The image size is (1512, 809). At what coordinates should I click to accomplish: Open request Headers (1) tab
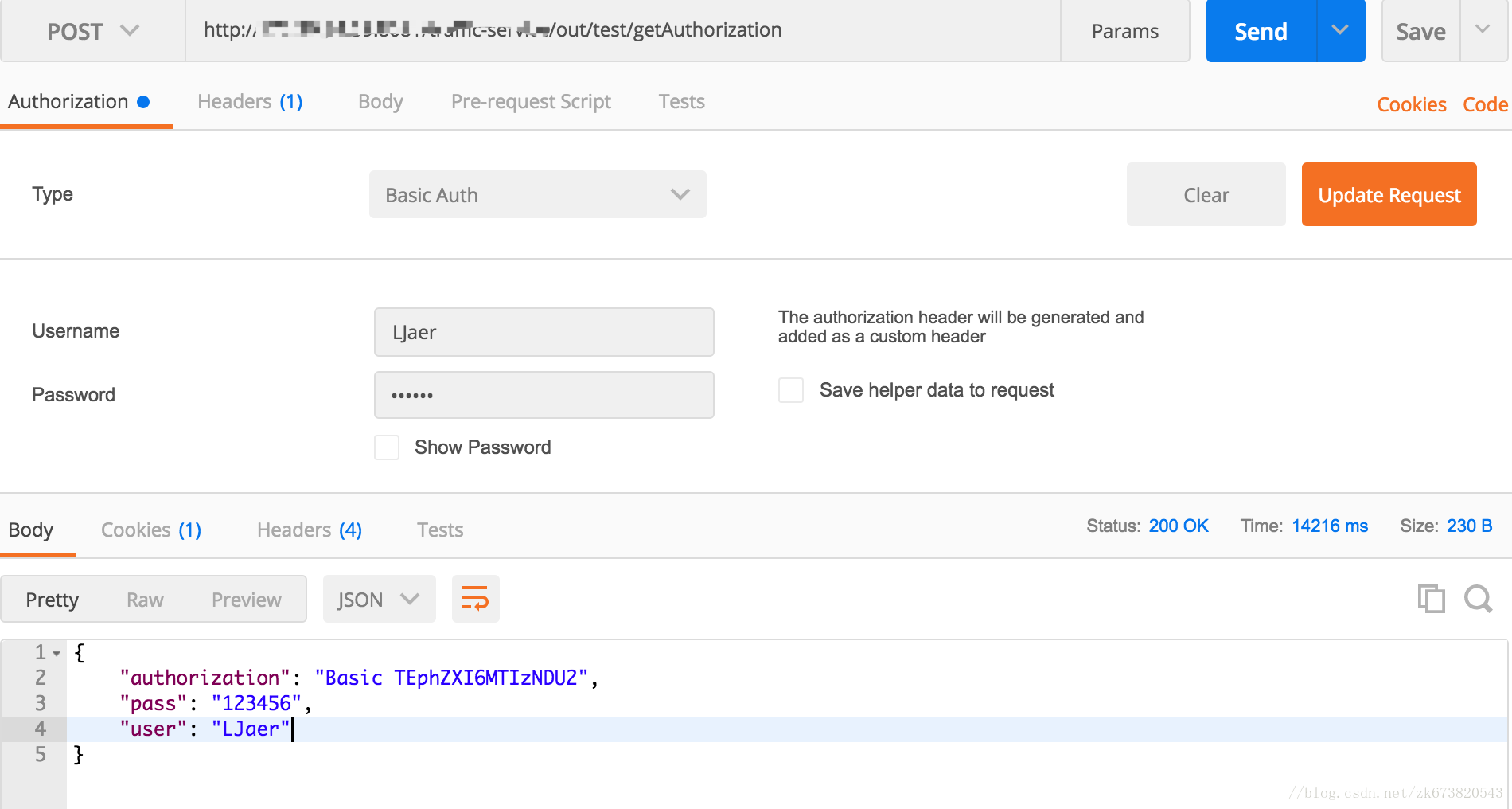(x=250, y=102)
